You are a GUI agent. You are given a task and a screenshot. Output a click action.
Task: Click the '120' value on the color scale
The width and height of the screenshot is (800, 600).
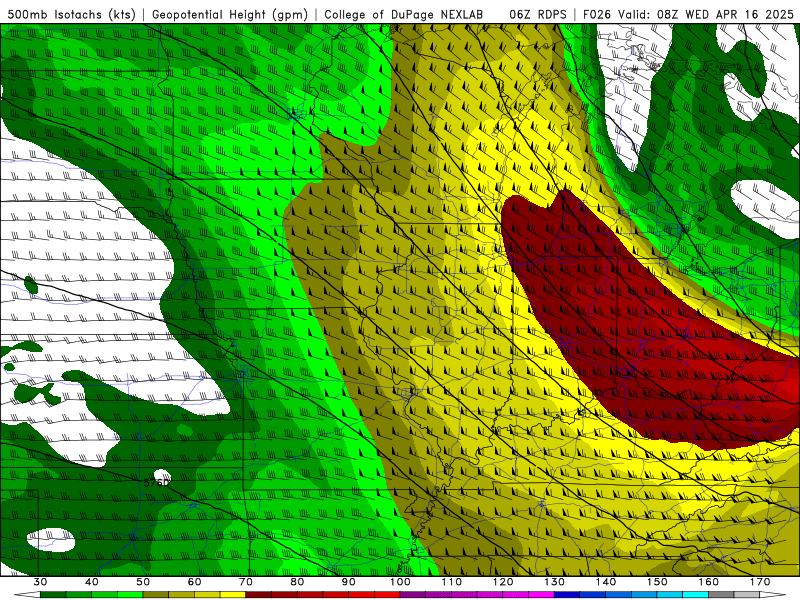[x=503, y=582]
